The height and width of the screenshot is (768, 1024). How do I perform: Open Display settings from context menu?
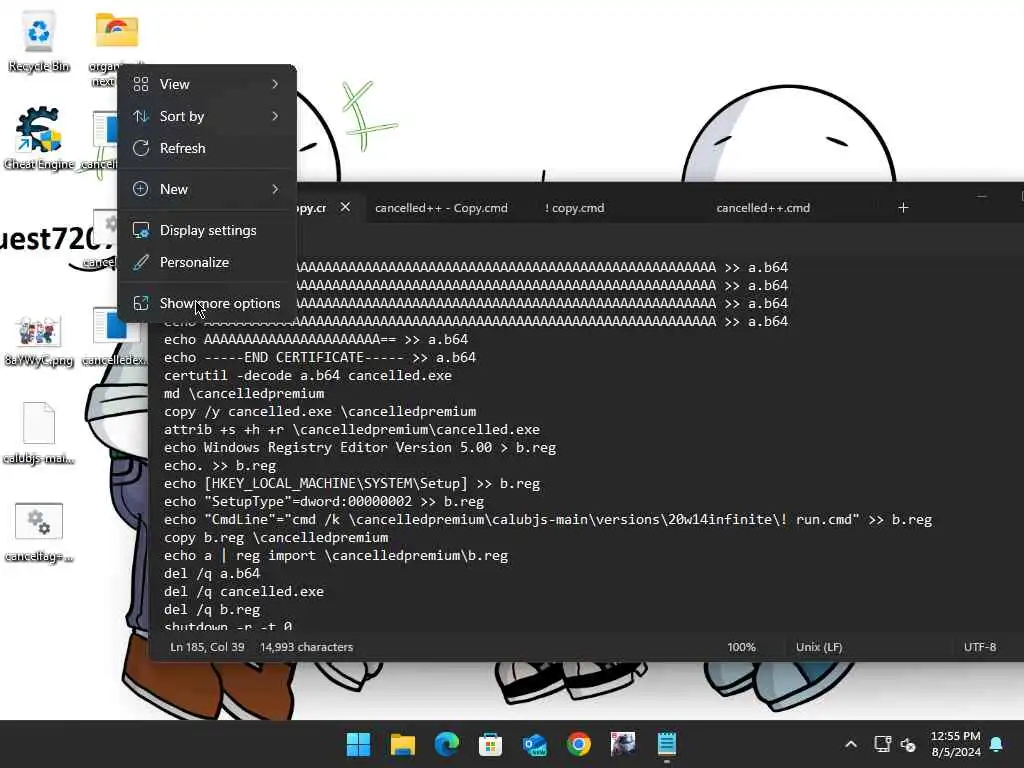click(208, 231)
